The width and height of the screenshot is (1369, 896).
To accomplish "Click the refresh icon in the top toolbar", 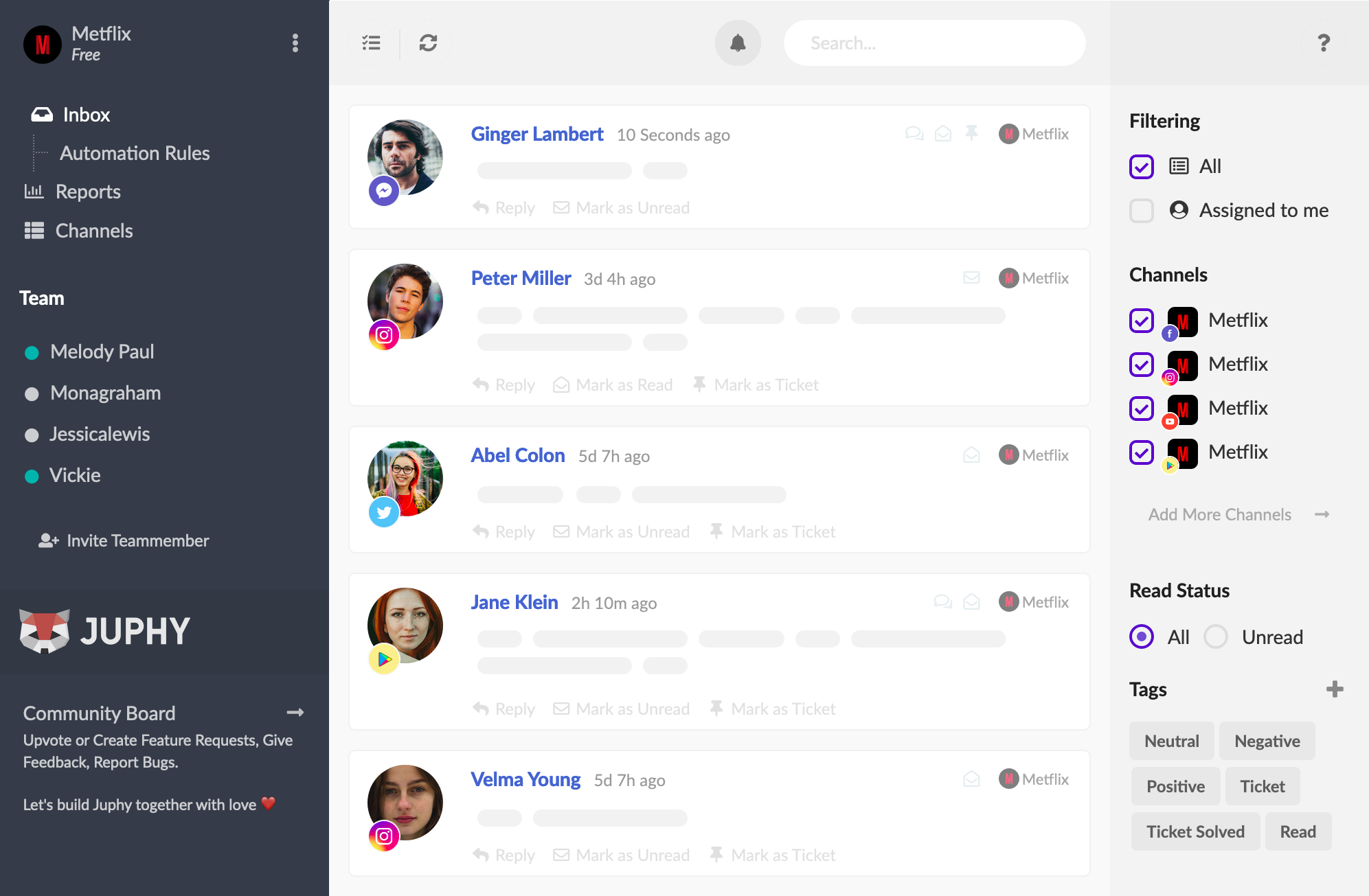I will [x=428, y=42].
